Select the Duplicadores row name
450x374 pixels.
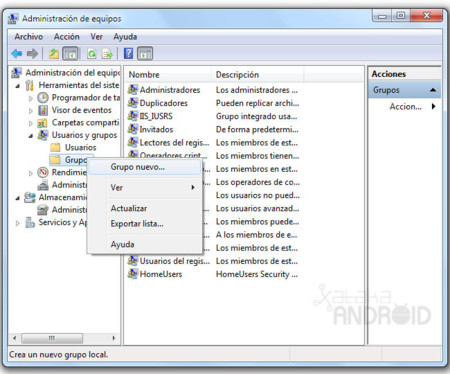pyautogui.click(x=164, y=103)
